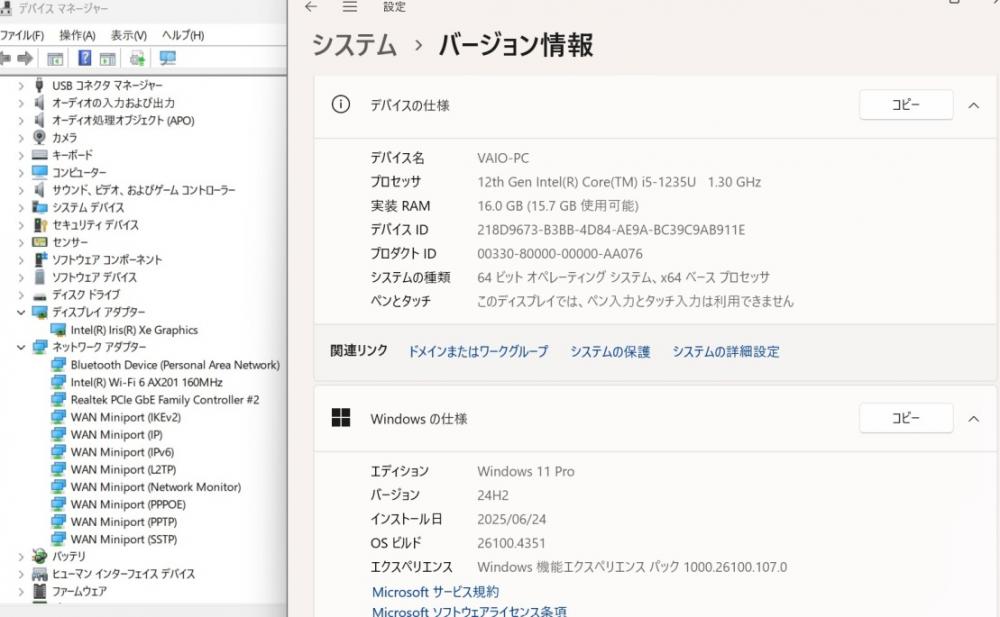Viewport: 1000px width, 617px height.
Task: Click the Windows logo beside Windows の仕様
Action: tap(341, 417)
